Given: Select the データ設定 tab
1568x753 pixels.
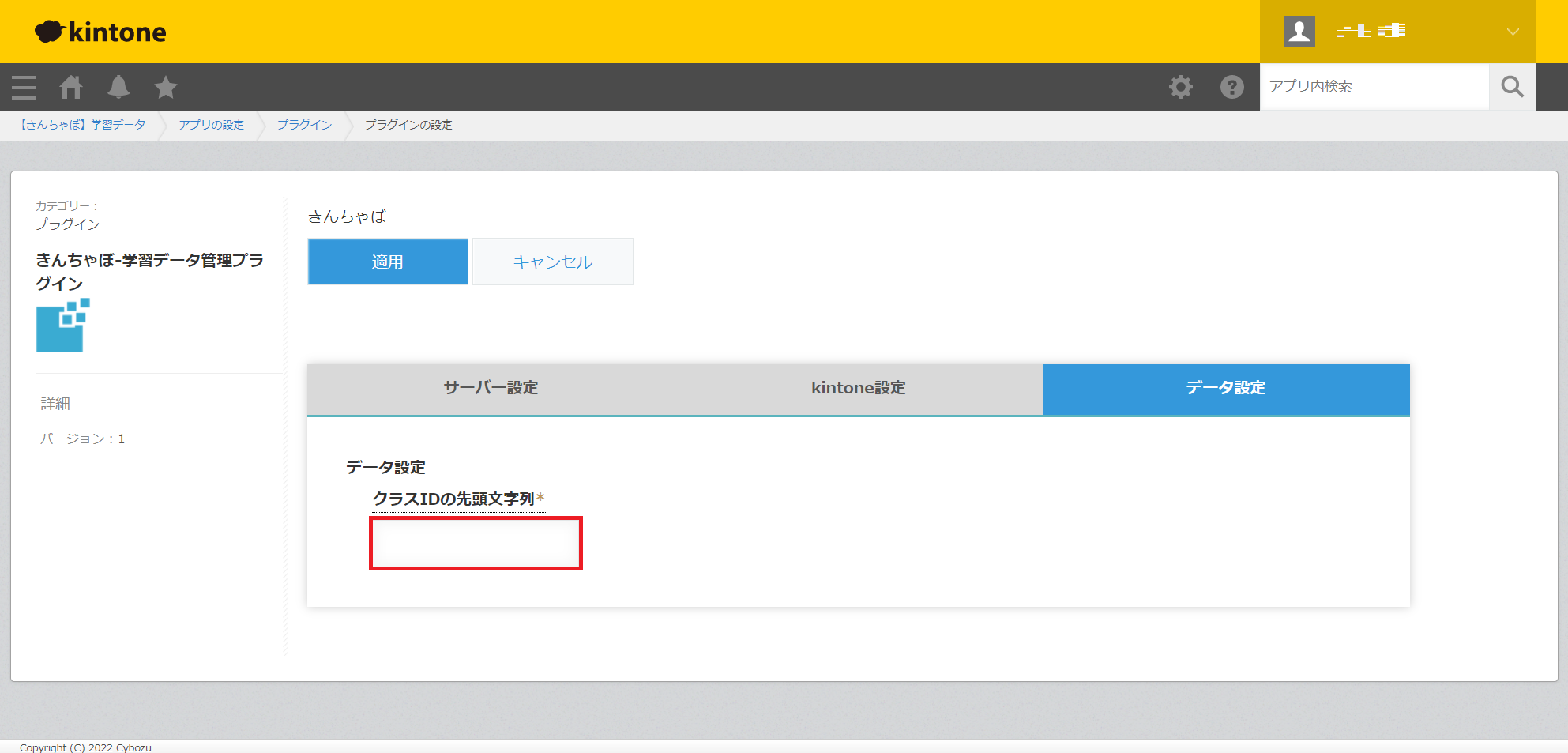Looking at the screenshot, I should tap(1225, 388).
